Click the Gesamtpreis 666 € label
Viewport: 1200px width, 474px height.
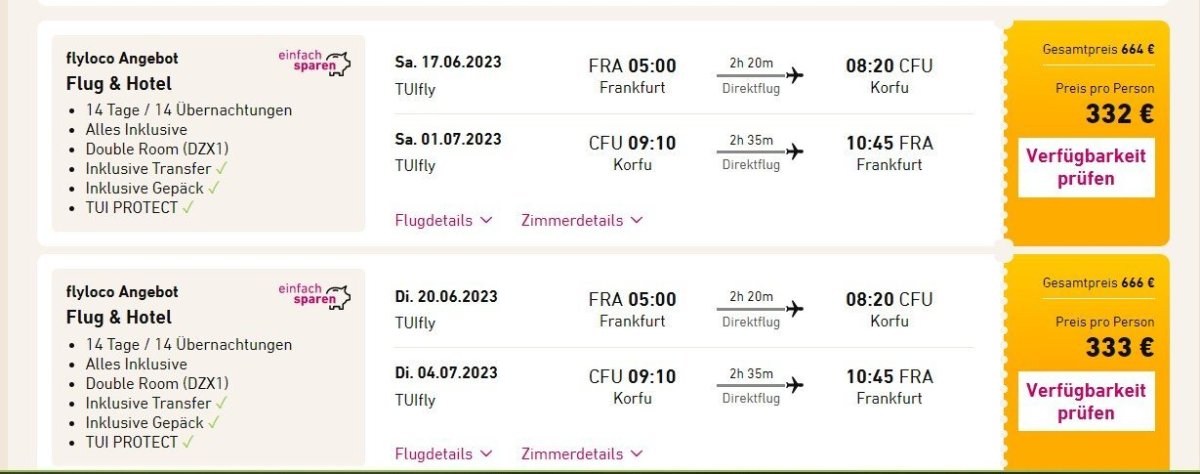coord(1098,283)
